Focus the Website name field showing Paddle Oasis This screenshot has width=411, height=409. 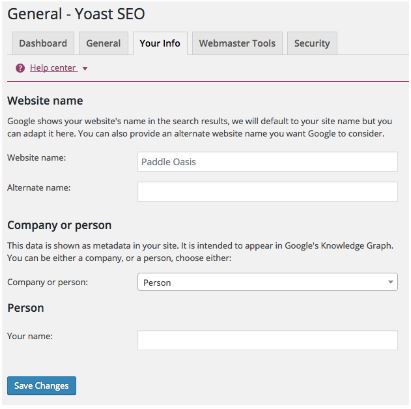(267, 162)
